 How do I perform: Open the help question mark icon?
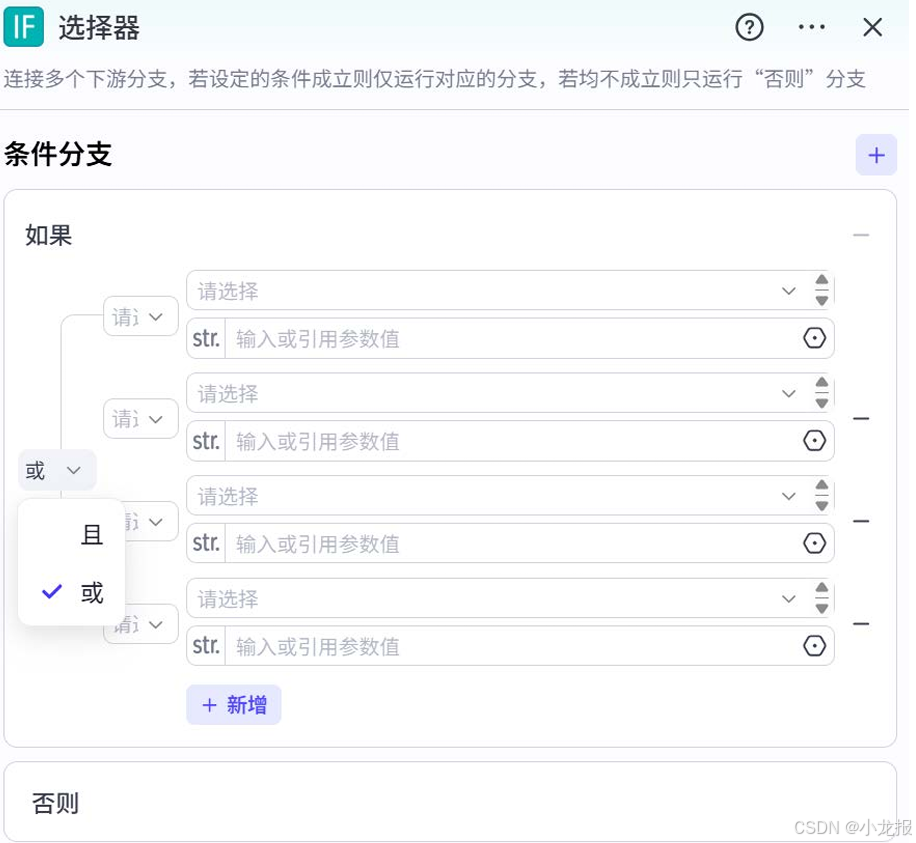pos(749,28)
